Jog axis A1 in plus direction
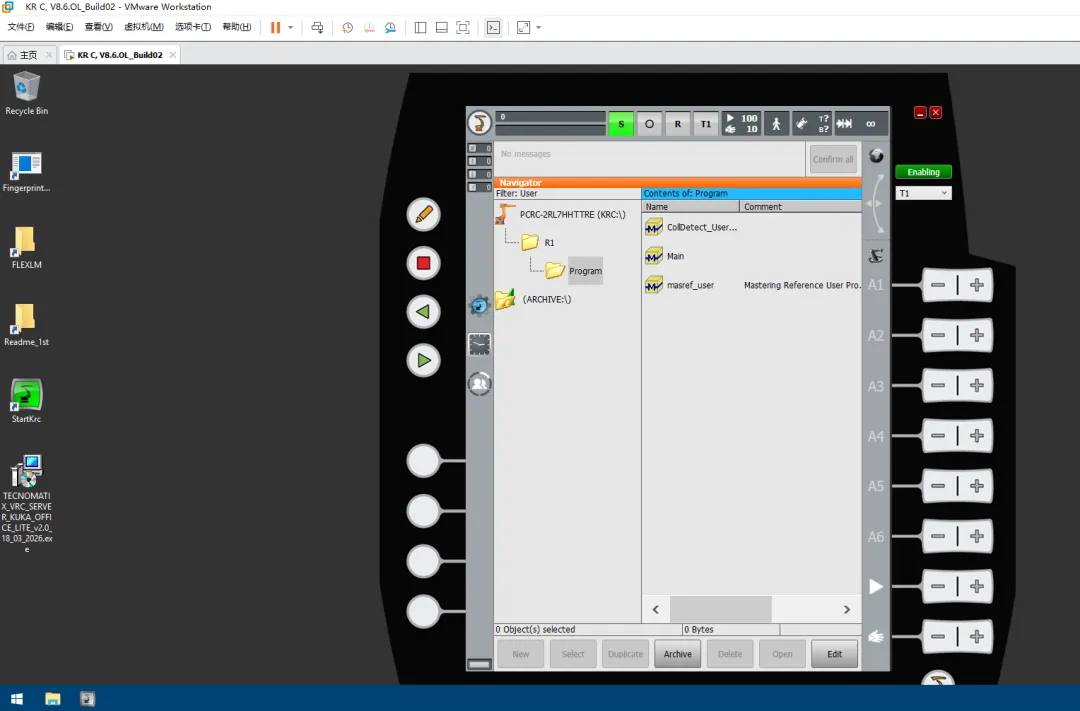 tap(977, 285)
